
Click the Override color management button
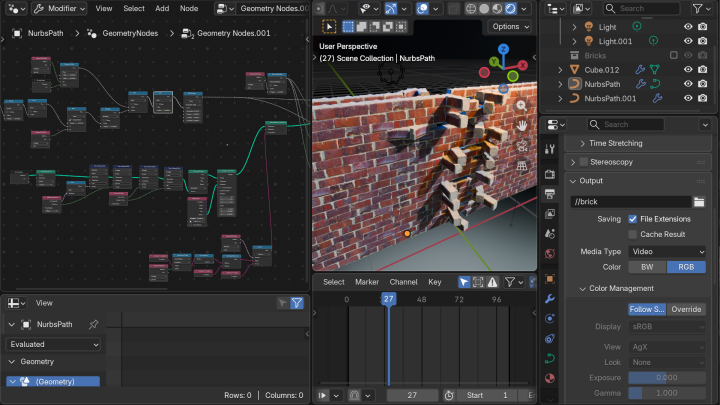686,309
